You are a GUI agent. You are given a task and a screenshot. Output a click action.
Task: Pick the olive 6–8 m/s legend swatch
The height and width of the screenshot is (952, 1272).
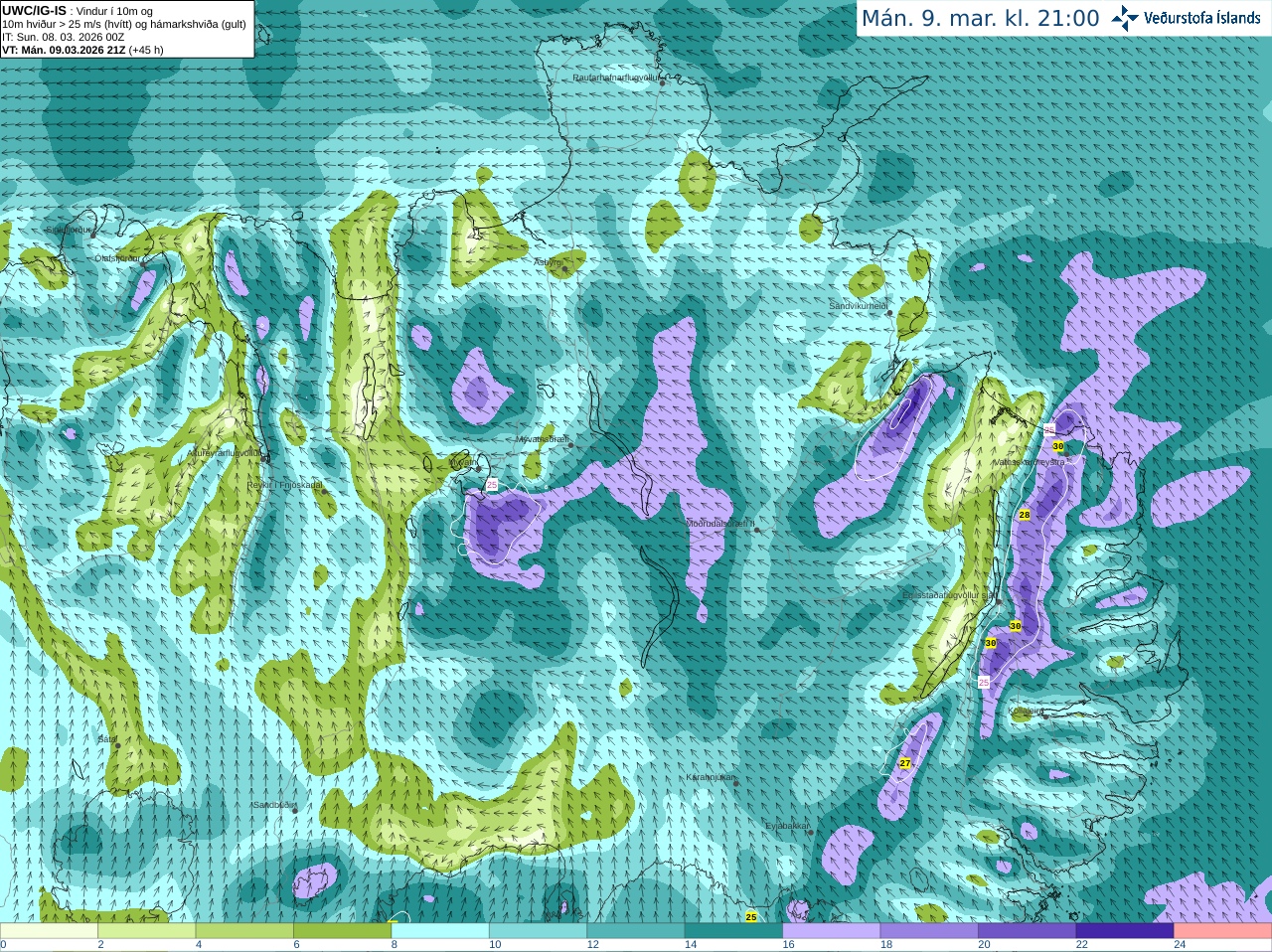coord(343,931)
